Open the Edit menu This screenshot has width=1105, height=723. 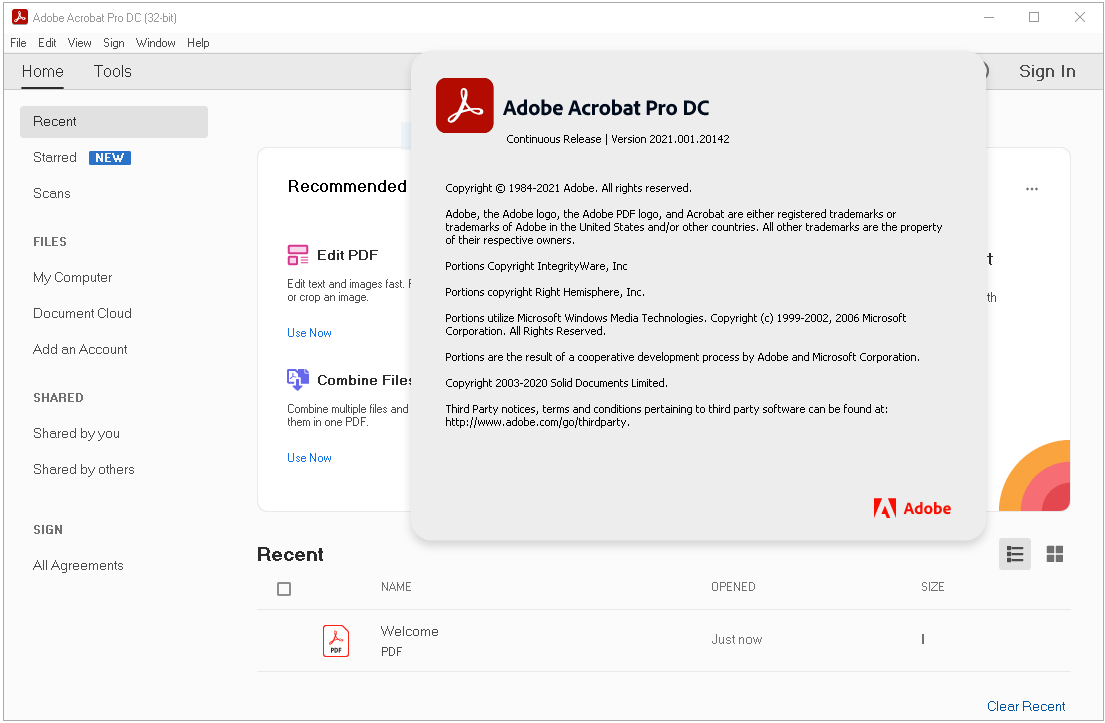click(47, 43)
